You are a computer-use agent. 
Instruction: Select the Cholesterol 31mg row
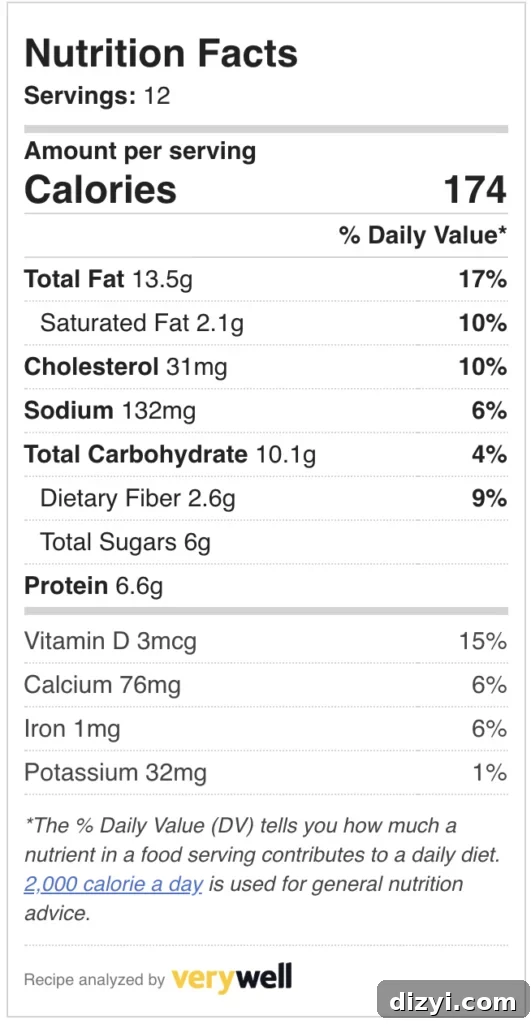coord(266,367)
